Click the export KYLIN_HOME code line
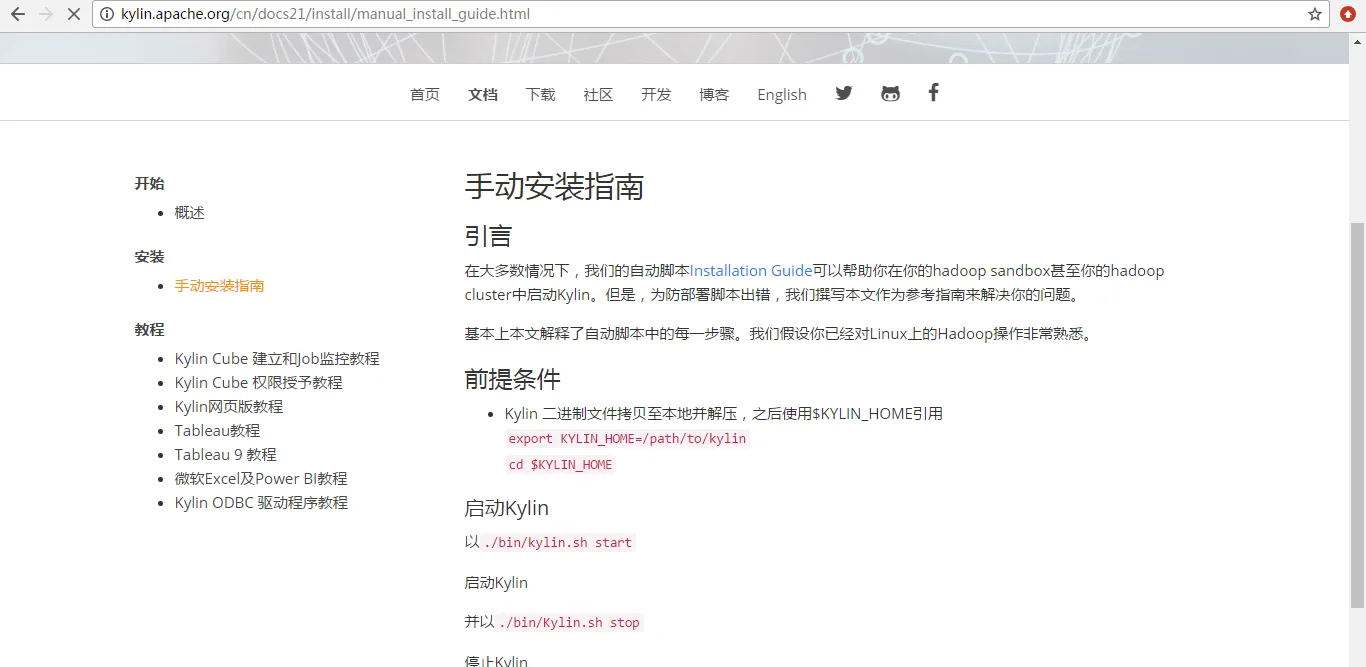The height and width of the screenshot is (667, 1366). (627, 438)
